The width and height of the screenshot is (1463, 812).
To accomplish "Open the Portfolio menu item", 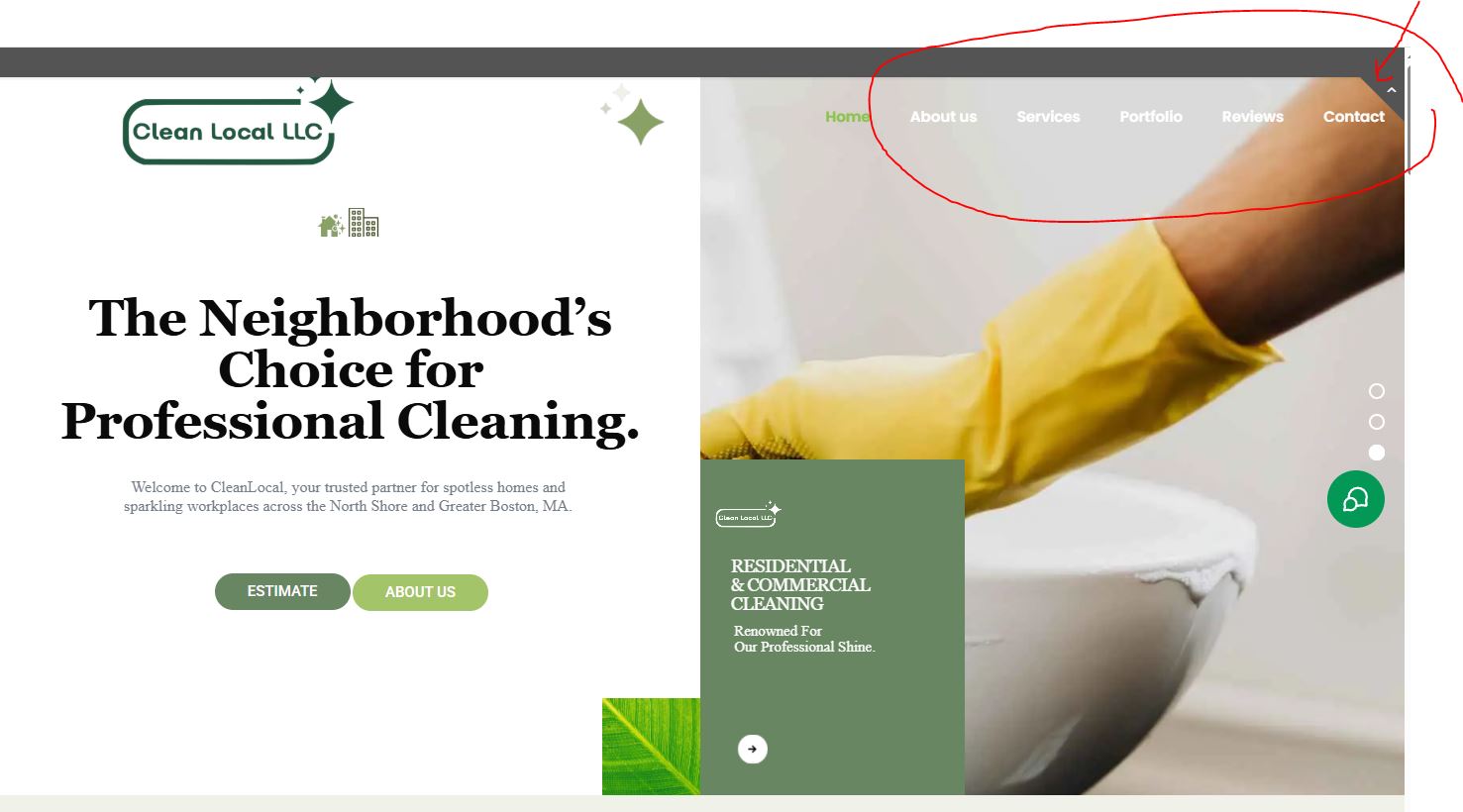I will [1151, 117].
